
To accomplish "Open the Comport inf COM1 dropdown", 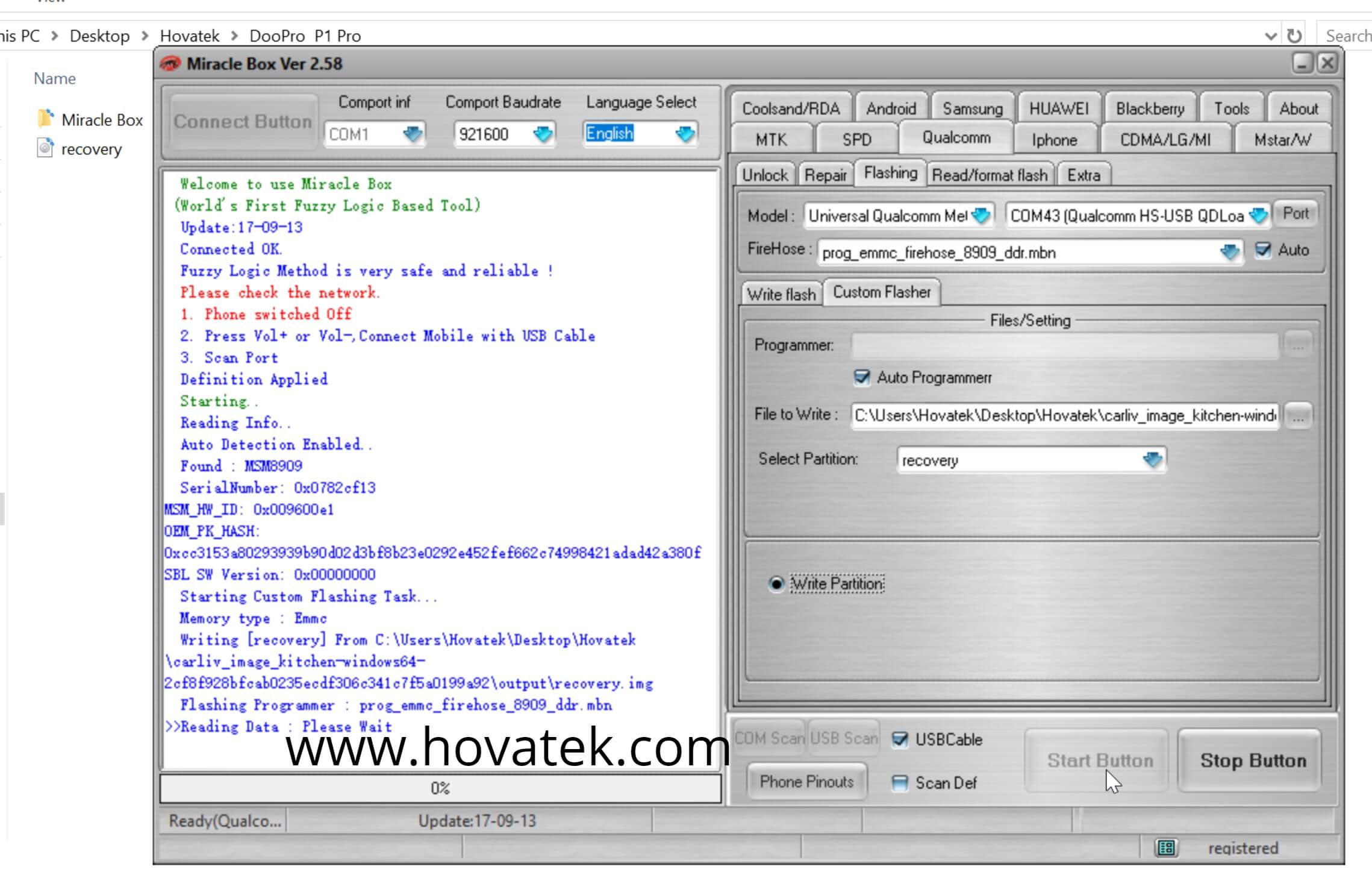I will click(413, 134).
